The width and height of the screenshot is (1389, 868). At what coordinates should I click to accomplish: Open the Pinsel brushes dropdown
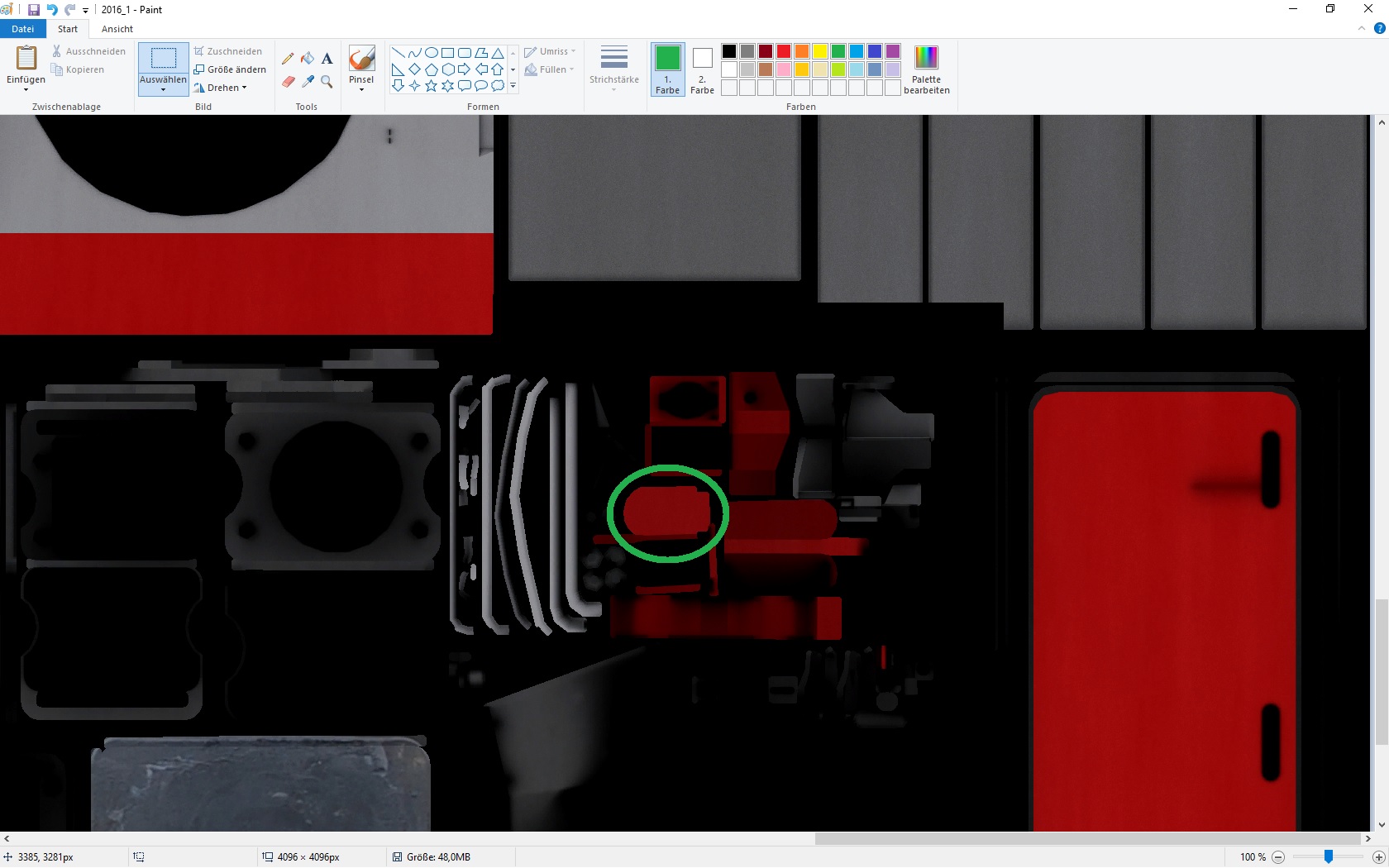361,89
